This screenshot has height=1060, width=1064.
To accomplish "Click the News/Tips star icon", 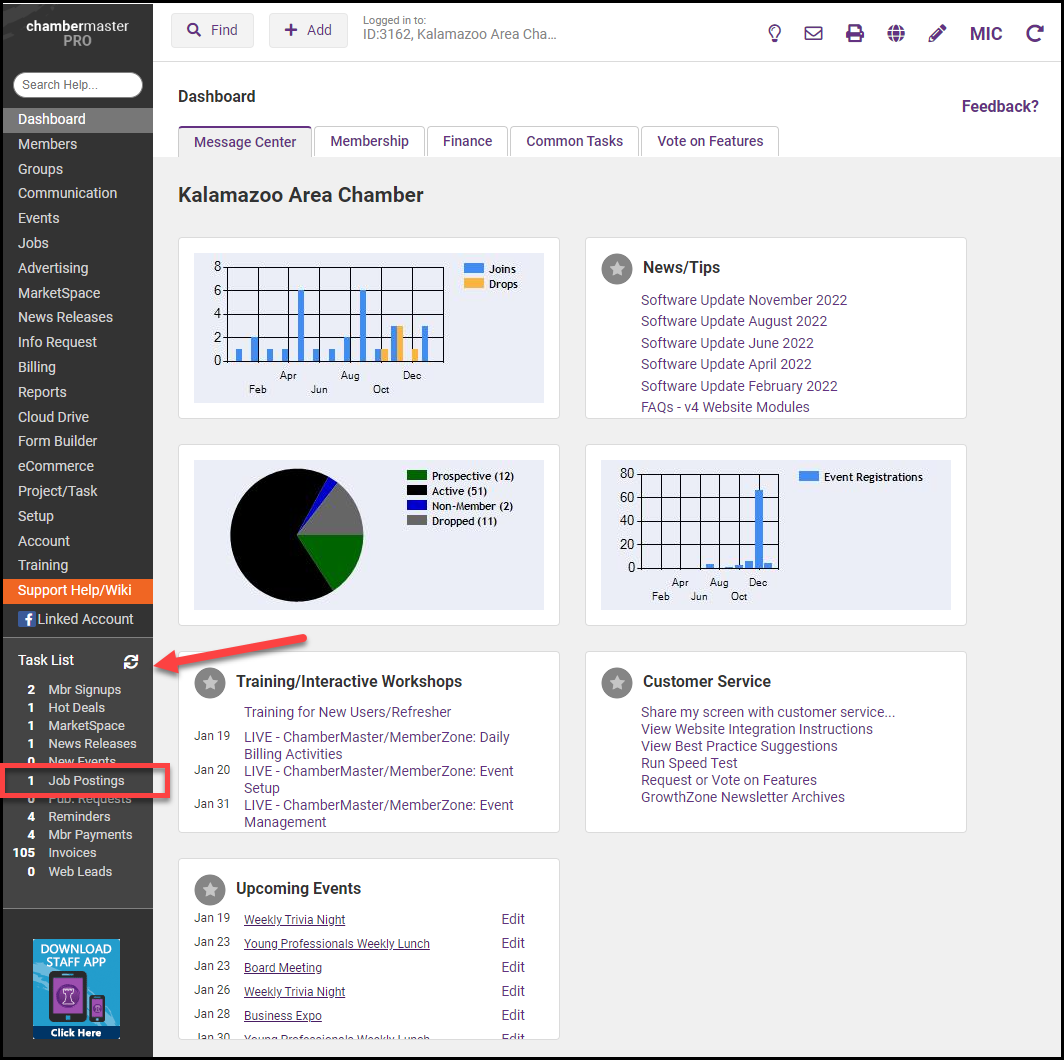I will click(x=617, y=268).
